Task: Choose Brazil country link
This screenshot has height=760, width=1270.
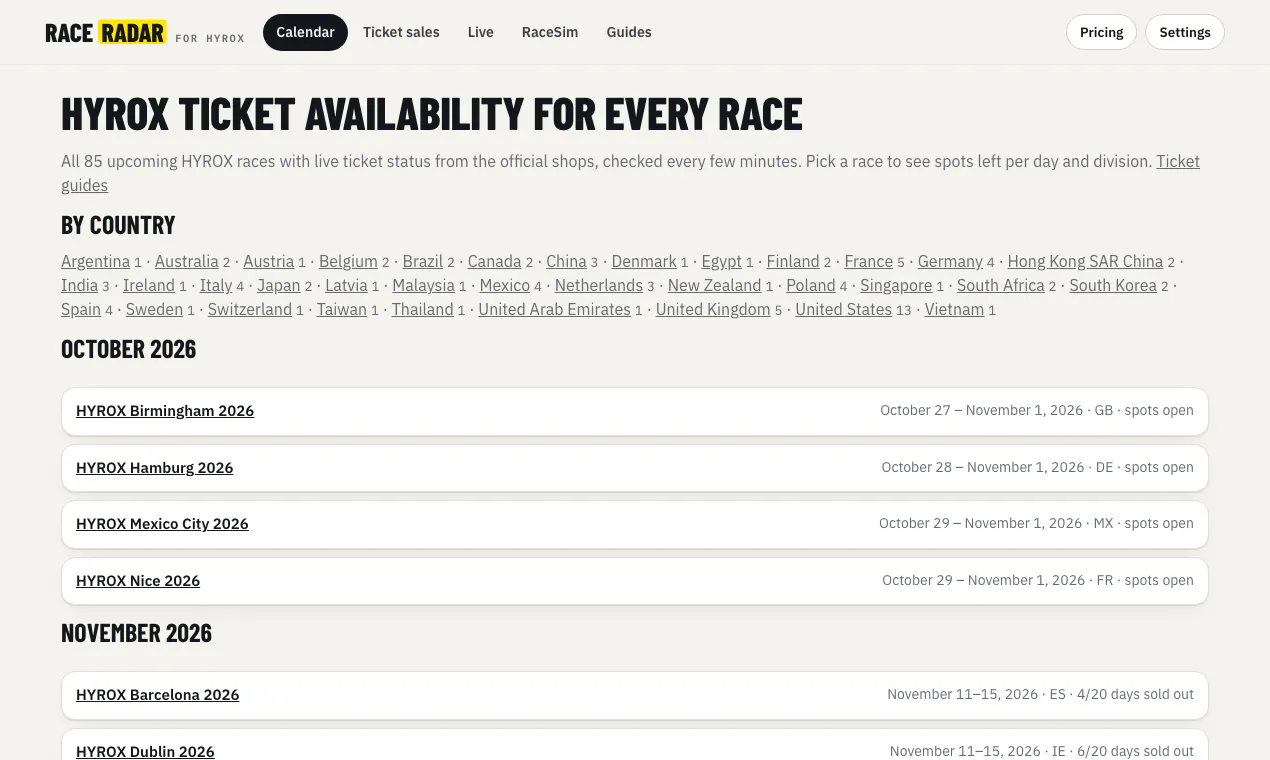Action: [423, 261]
